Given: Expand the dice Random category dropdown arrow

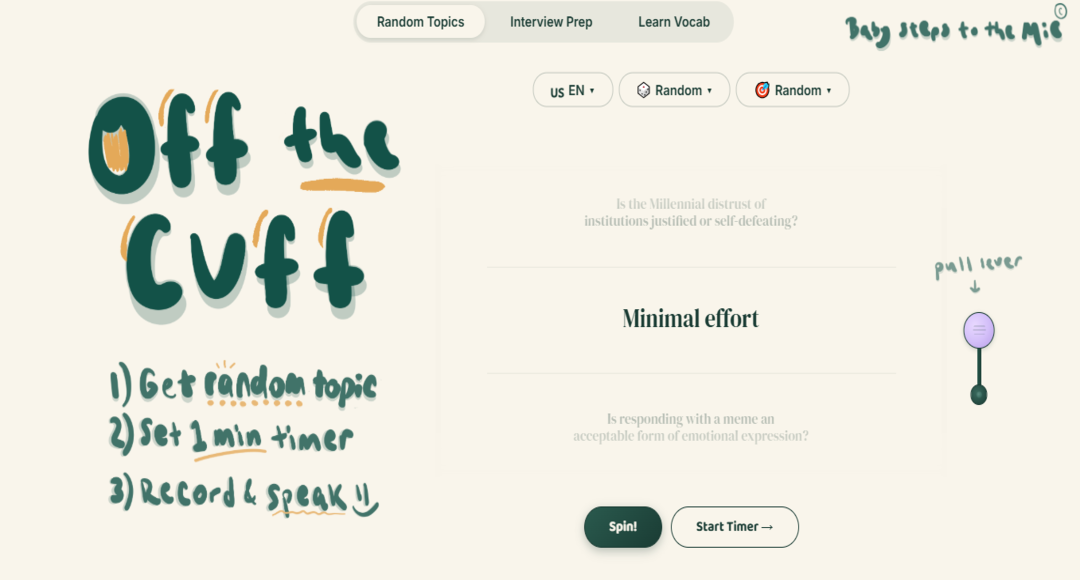Looking at the screenshot, I should click(709, 90).
